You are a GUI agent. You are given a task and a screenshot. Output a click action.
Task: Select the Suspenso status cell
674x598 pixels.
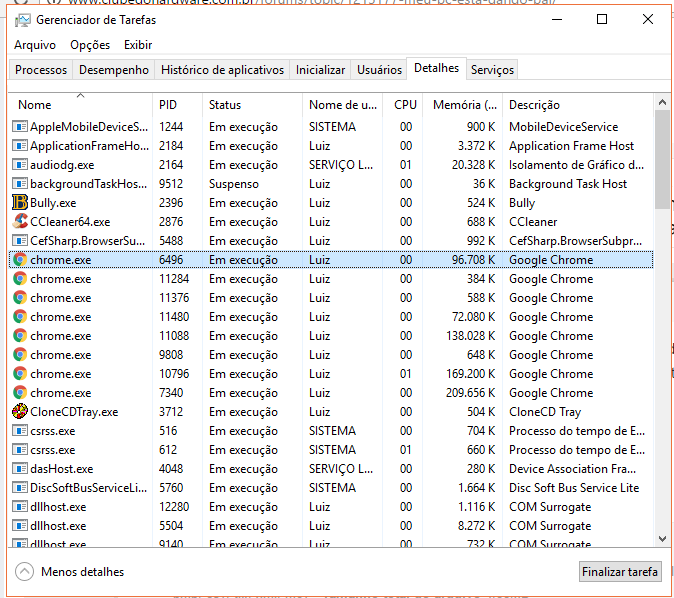point(234,184)
